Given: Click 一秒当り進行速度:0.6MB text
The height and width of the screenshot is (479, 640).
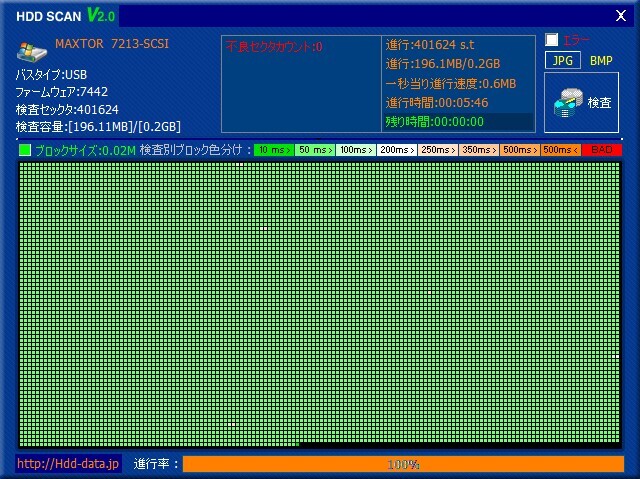Looking at the screenshot, I should 451,84.
